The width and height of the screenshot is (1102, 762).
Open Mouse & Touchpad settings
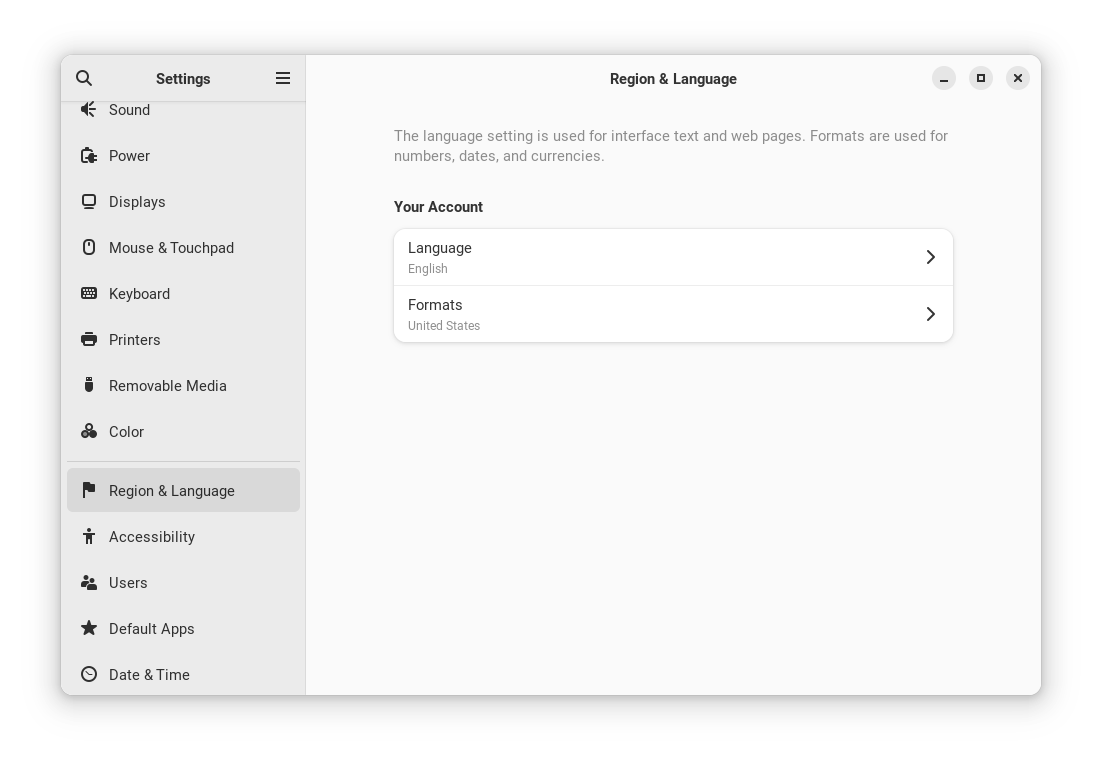(183, 248)
